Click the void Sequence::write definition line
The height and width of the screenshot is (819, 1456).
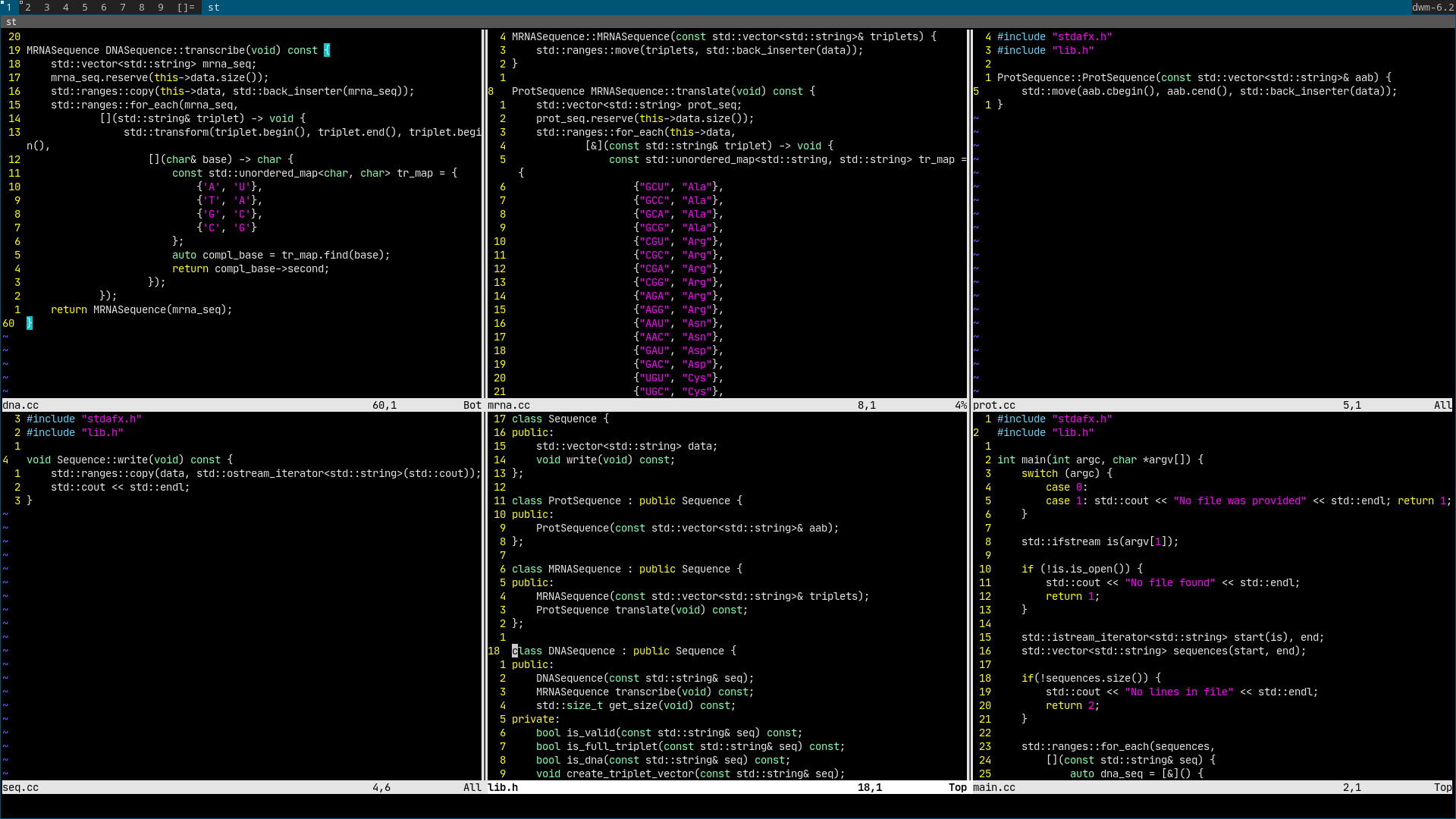[129, 460]
